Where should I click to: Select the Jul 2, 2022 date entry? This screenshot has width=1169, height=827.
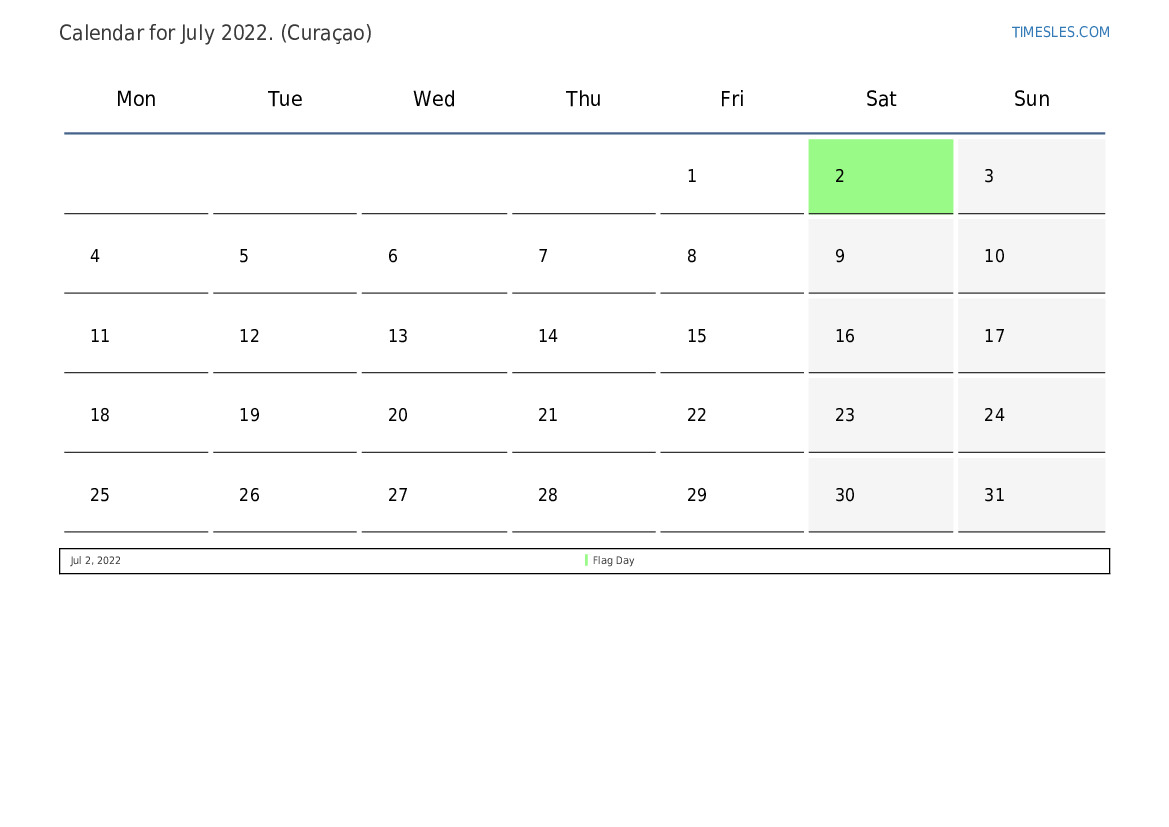95,560
